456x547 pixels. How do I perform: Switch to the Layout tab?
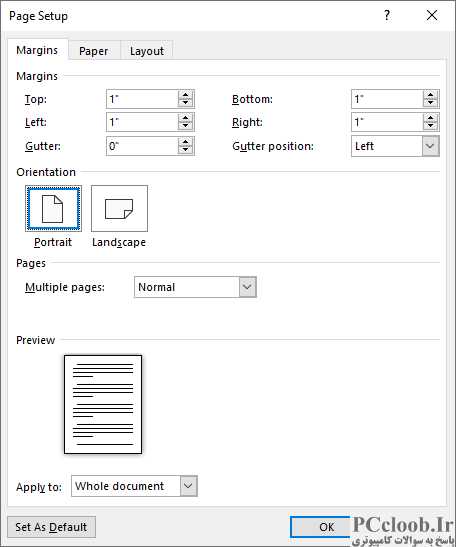click(147, 51)
